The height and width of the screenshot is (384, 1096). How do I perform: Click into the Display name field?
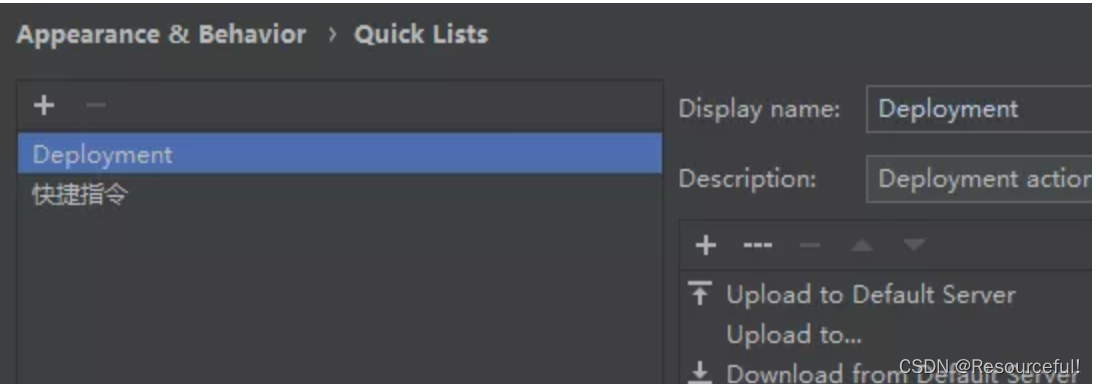pos(981,108)
